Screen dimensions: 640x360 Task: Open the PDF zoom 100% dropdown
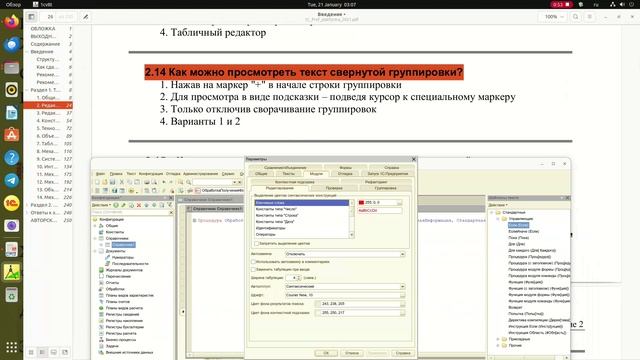[554, 17]
